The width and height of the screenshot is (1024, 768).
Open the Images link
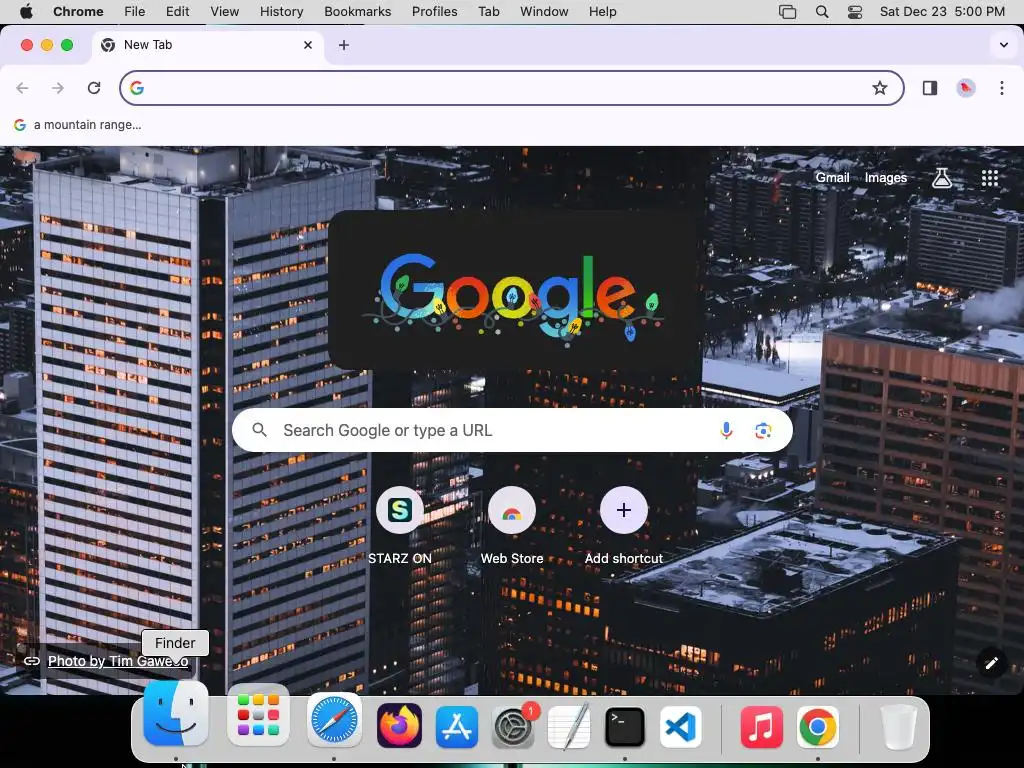point(886,178)
